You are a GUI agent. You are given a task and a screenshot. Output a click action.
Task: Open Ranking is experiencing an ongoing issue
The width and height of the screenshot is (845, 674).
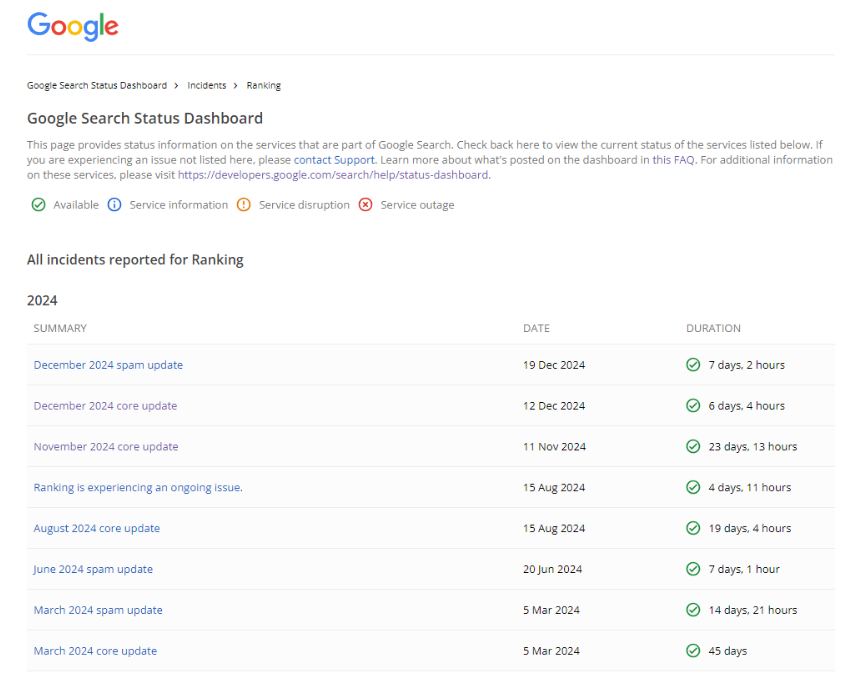tap(138, 488)
